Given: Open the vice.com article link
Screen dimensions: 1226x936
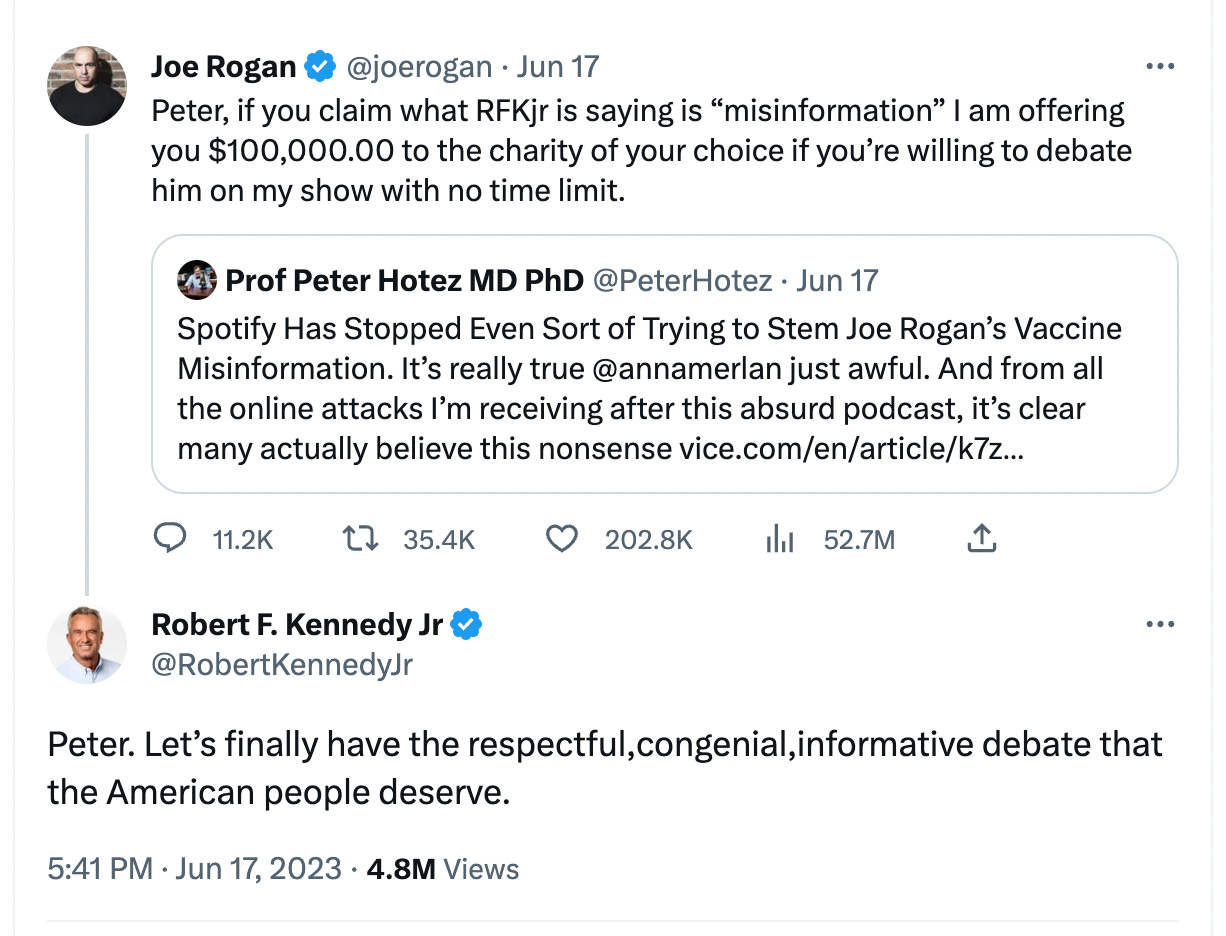Looking at the screenshot, I should pos(850,449).
